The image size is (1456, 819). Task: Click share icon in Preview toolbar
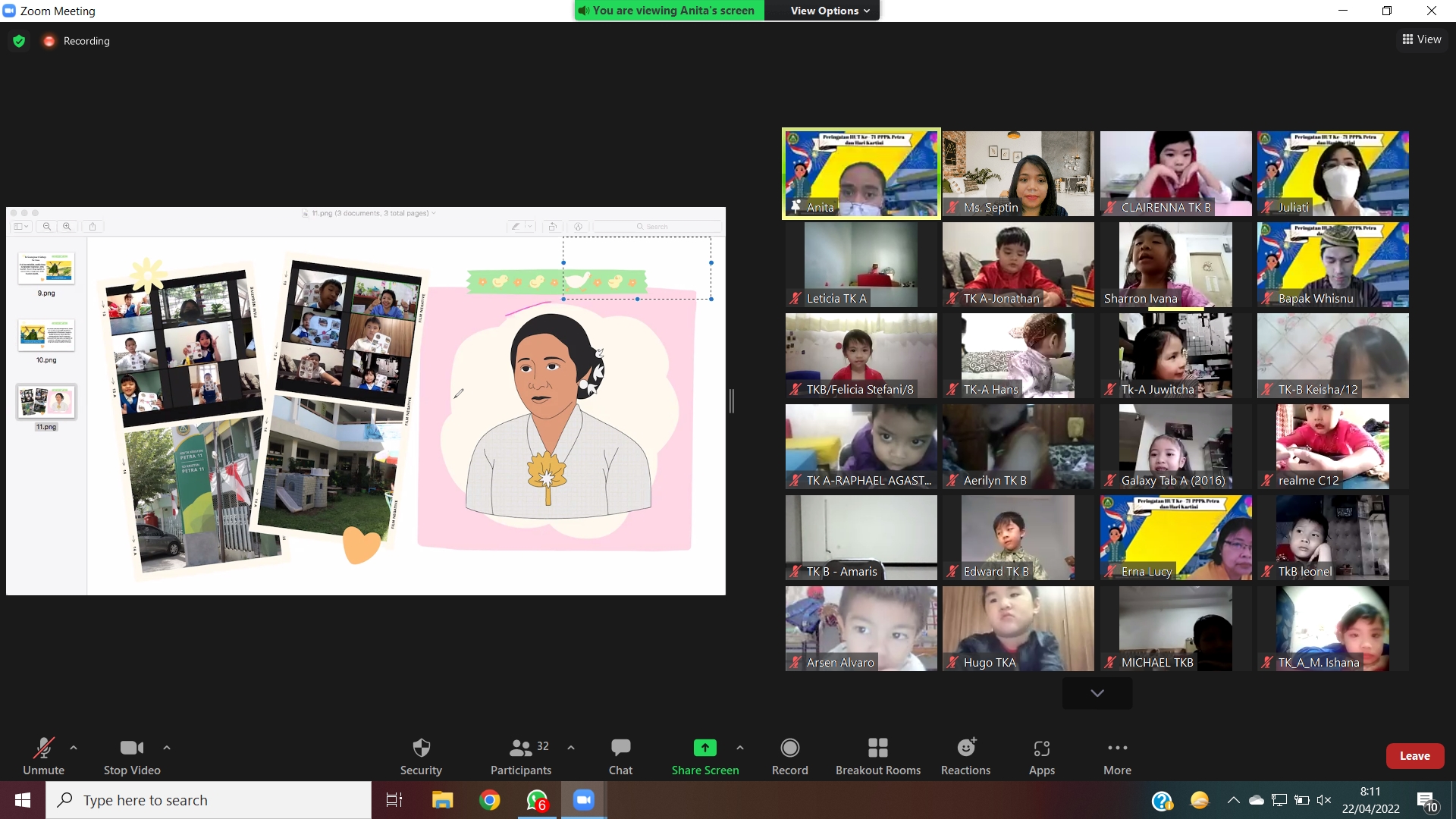tap(93, 226)
